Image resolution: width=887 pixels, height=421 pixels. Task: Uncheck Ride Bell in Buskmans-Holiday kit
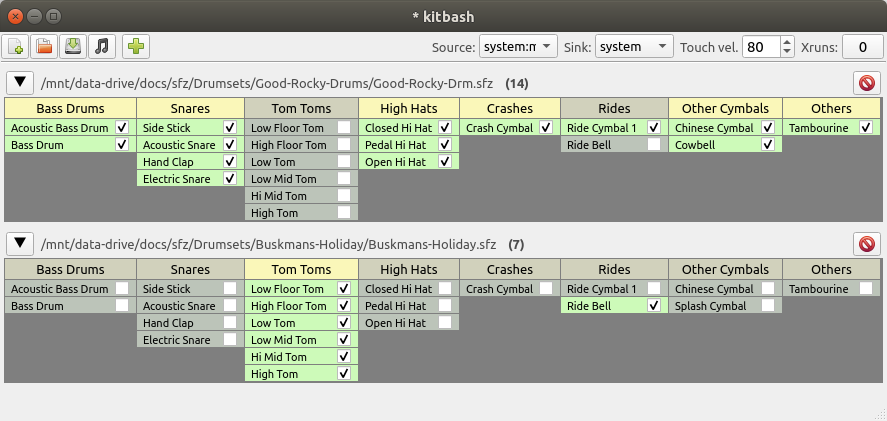click(x=654, y=306)
